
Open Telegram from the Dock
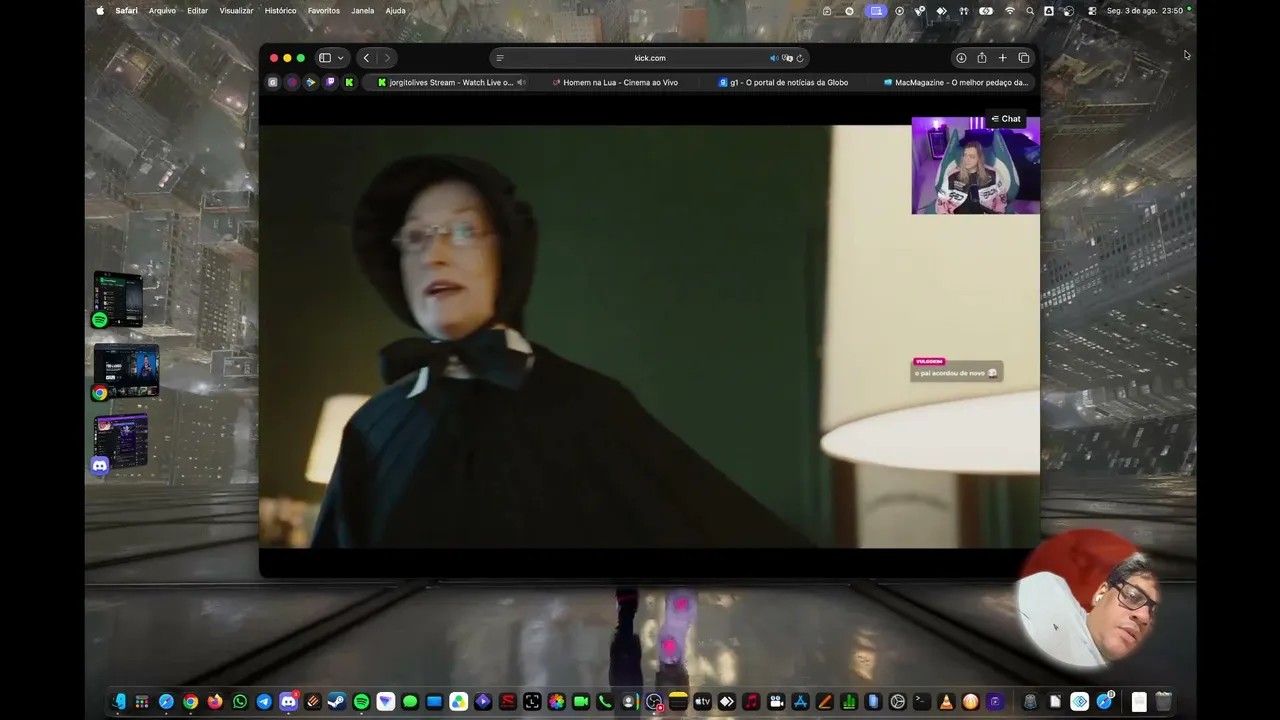(x=264, y=702)
